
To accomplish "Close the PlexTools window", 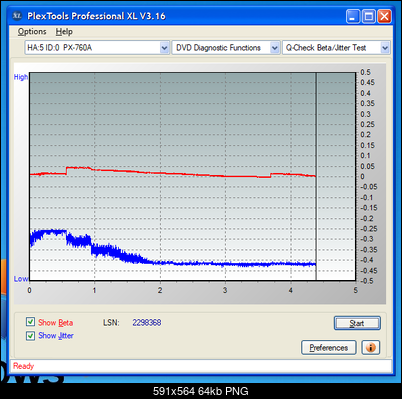I will pos(384,16).
